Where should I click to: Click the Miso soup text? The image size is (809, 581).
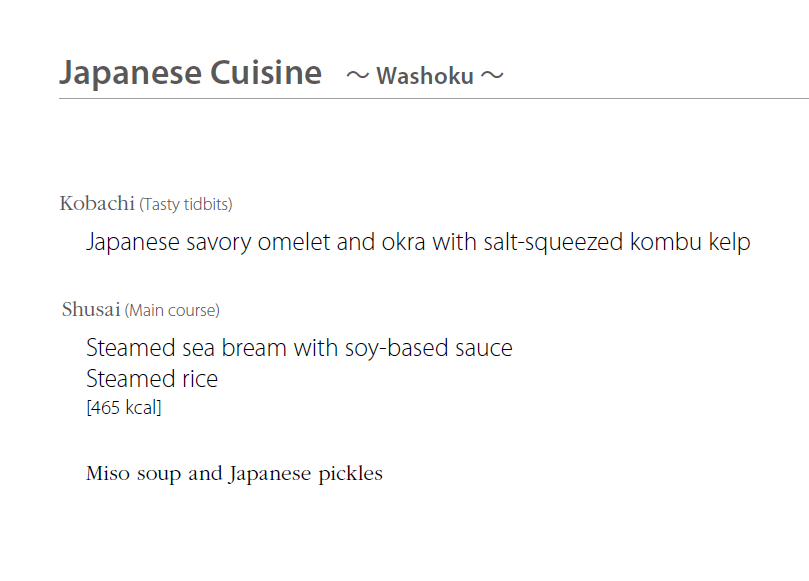pos(134,474)
